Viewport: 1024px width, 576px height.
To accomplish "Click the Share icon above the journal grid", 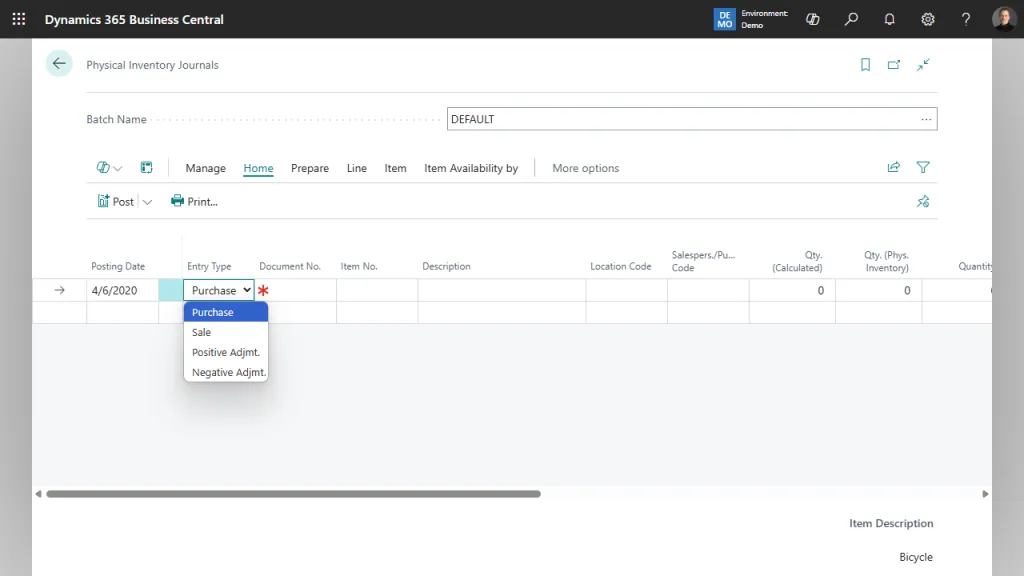I will point(893,167).
